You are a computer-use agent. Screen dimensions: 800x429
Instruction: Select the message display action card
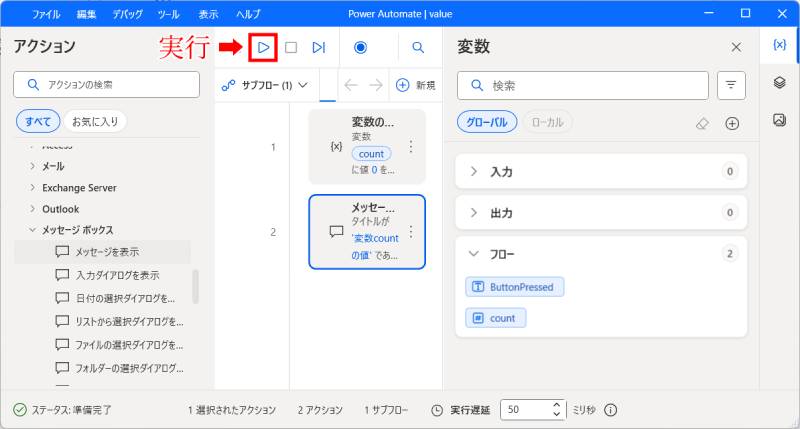click(367, 232)
